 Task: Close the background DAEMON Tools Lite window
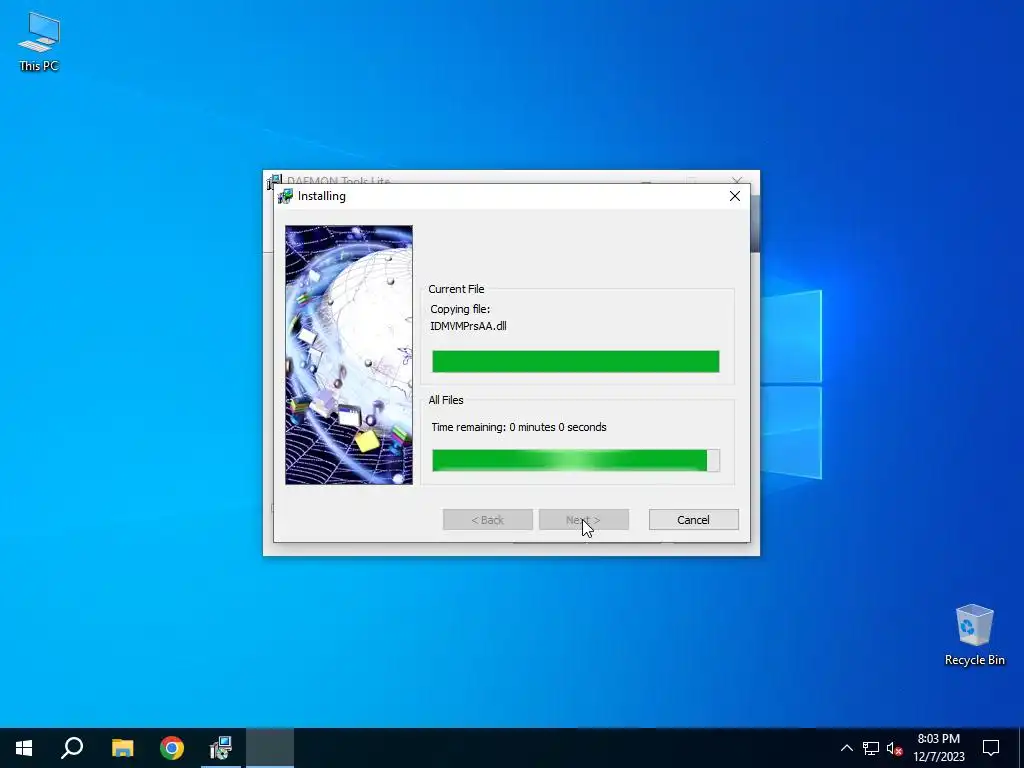737,180
